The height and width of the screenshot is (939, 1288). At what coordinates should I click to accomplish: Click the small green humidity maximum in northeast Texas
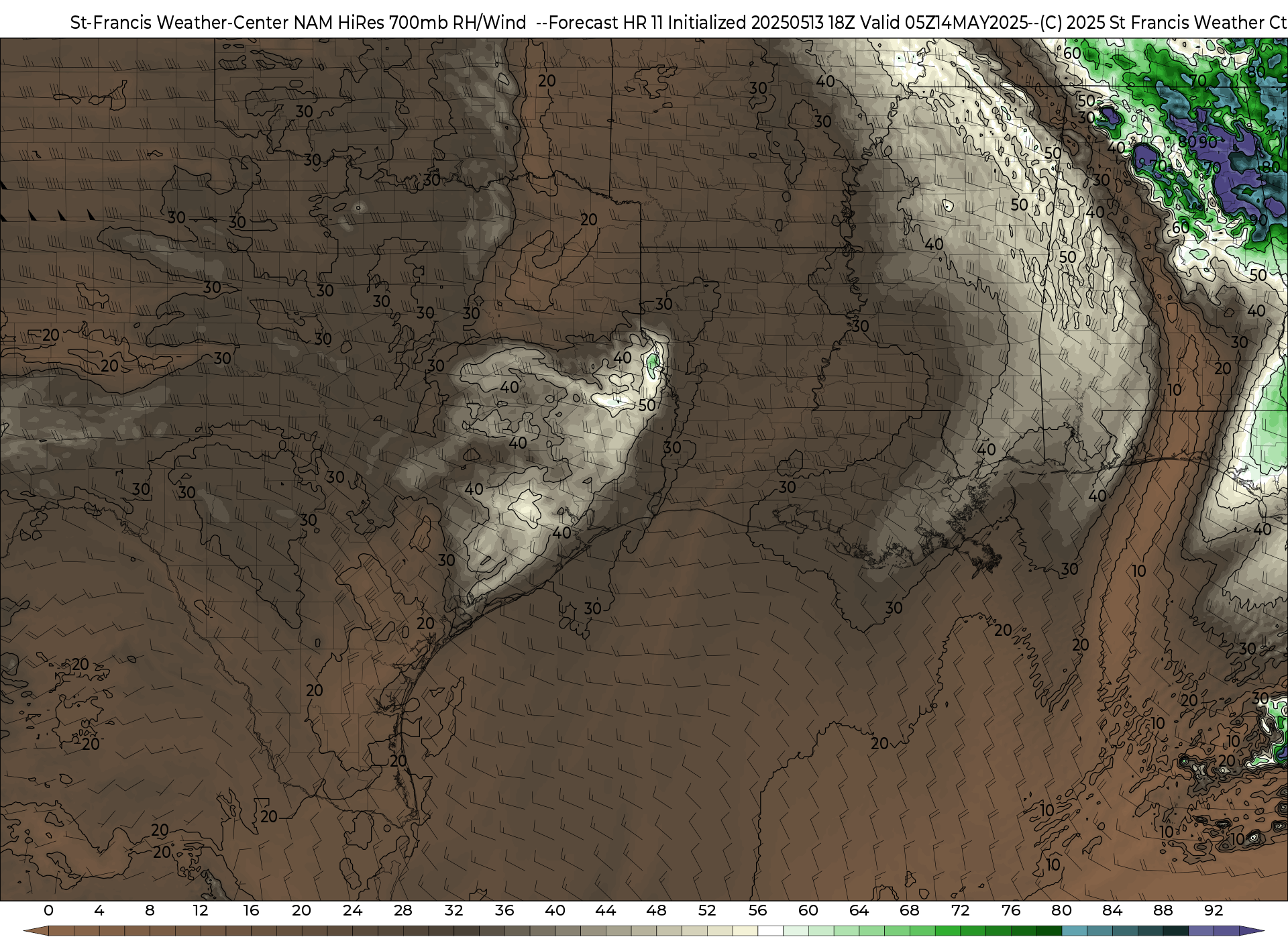point(652,362)
